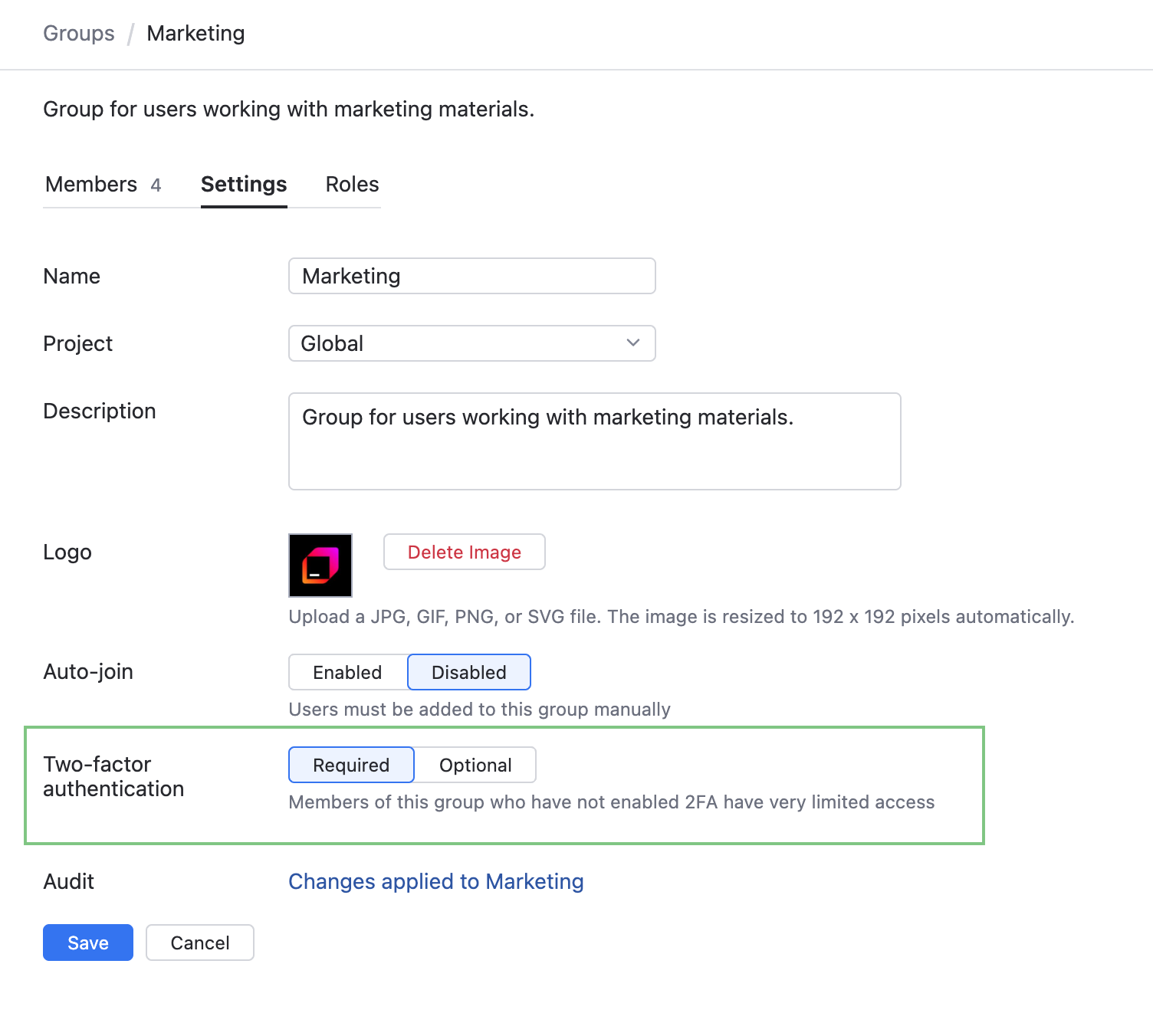Save the group settings

tap(88, 943)
